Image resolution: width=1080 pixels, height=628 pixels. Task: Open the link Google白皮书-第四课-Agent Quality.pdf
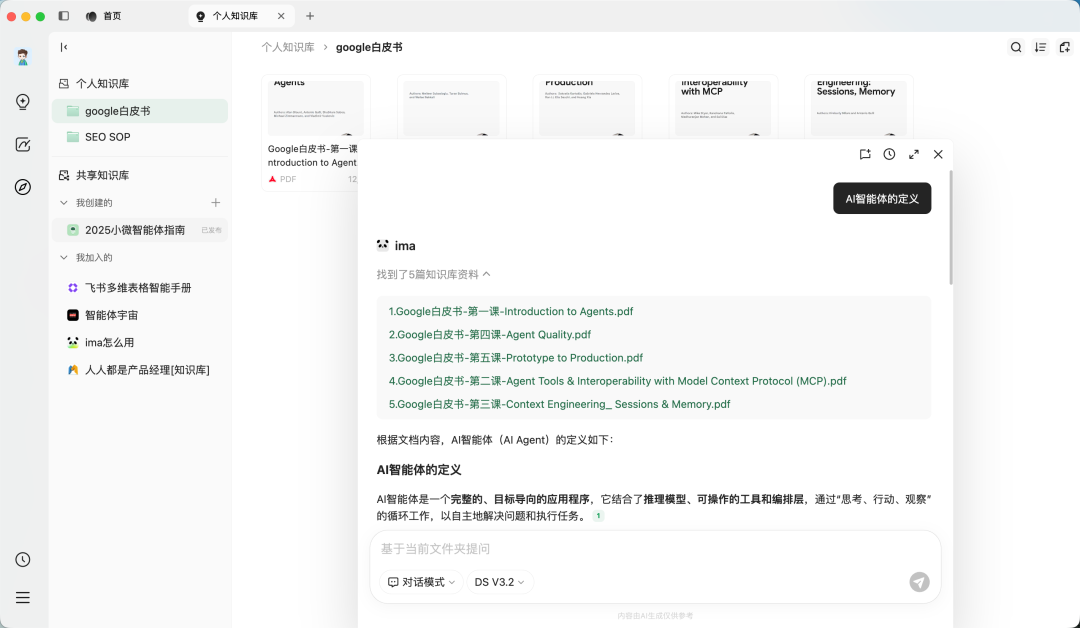click(490, 334)
